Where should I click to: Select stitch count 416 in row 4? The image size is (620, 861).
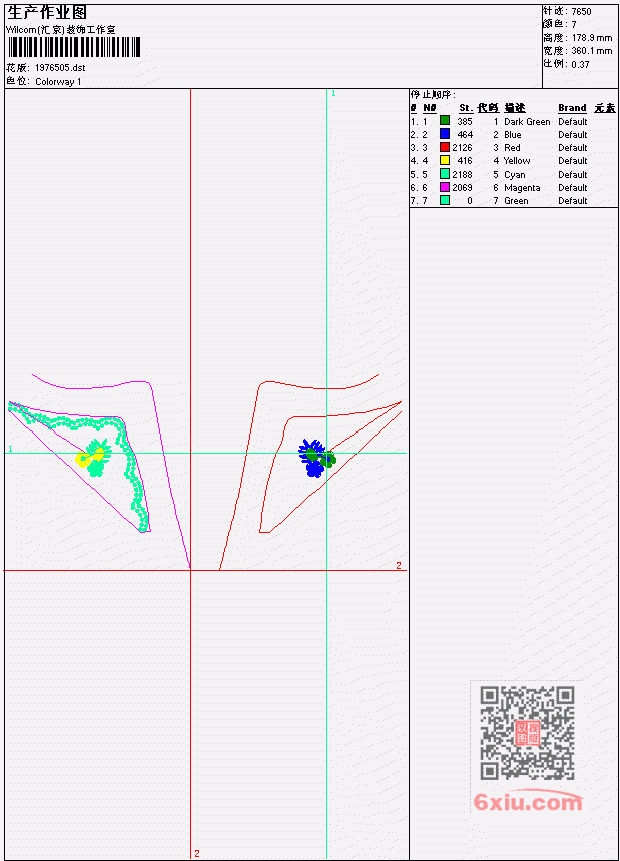click(x=465, y=160)
